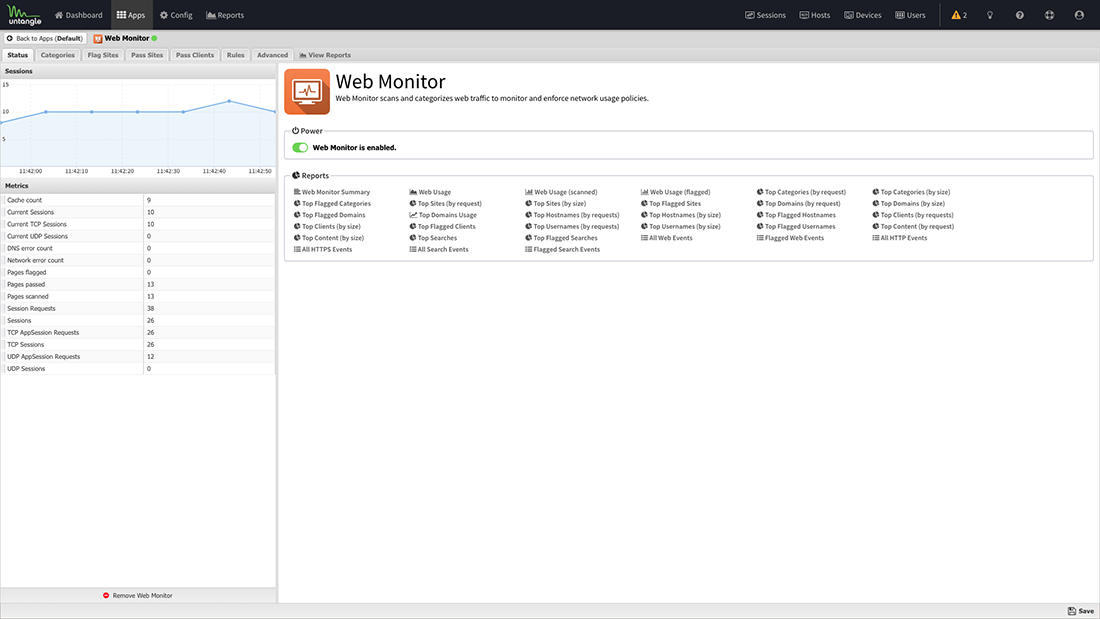Image resolution: width=1100 pixels, height=619 pixels.
Task: Switch to the Advanced tab
Action: click(272, 55)
